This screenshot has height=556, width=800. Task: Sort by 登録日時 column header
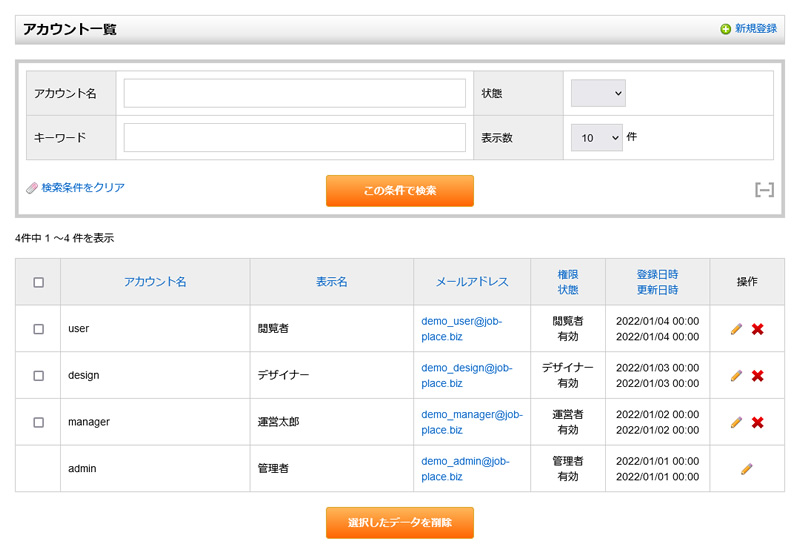tap(657, 274)
